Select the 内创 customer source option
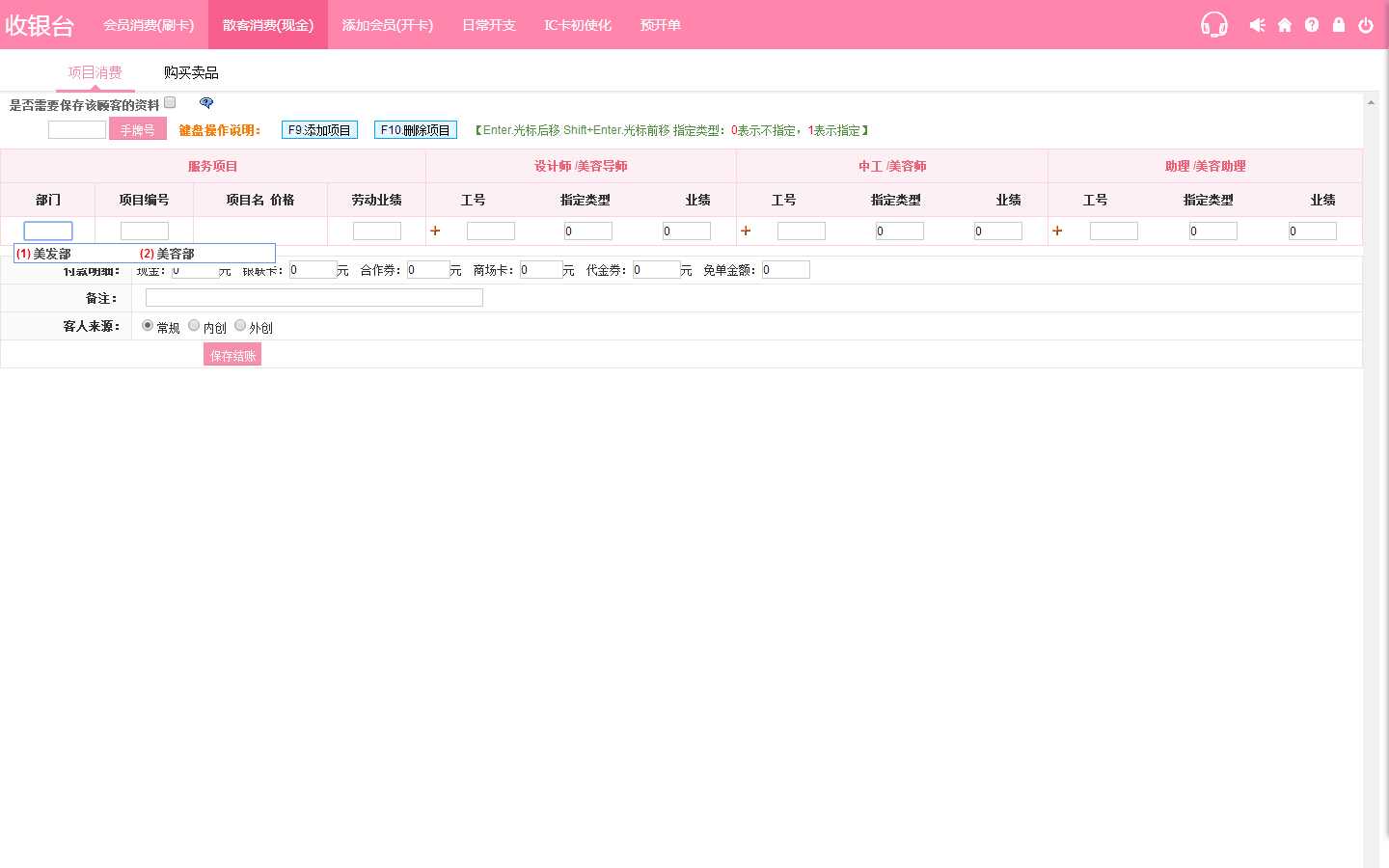Viewport: 1389px width, 868px height. [x=194, y=326]
